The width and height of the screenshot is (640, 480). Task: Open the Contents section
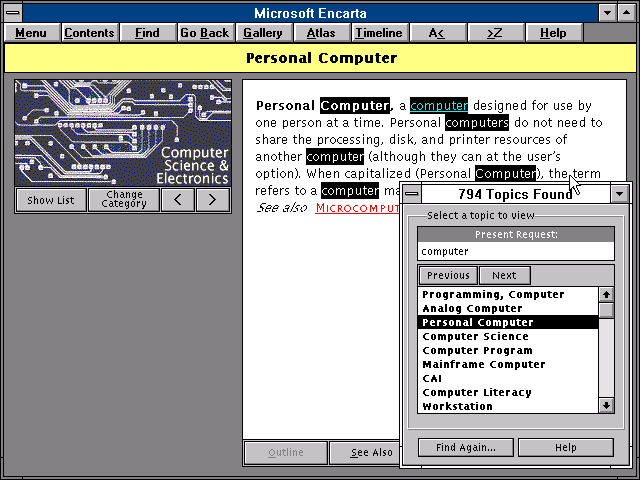(x=89, y=33)
